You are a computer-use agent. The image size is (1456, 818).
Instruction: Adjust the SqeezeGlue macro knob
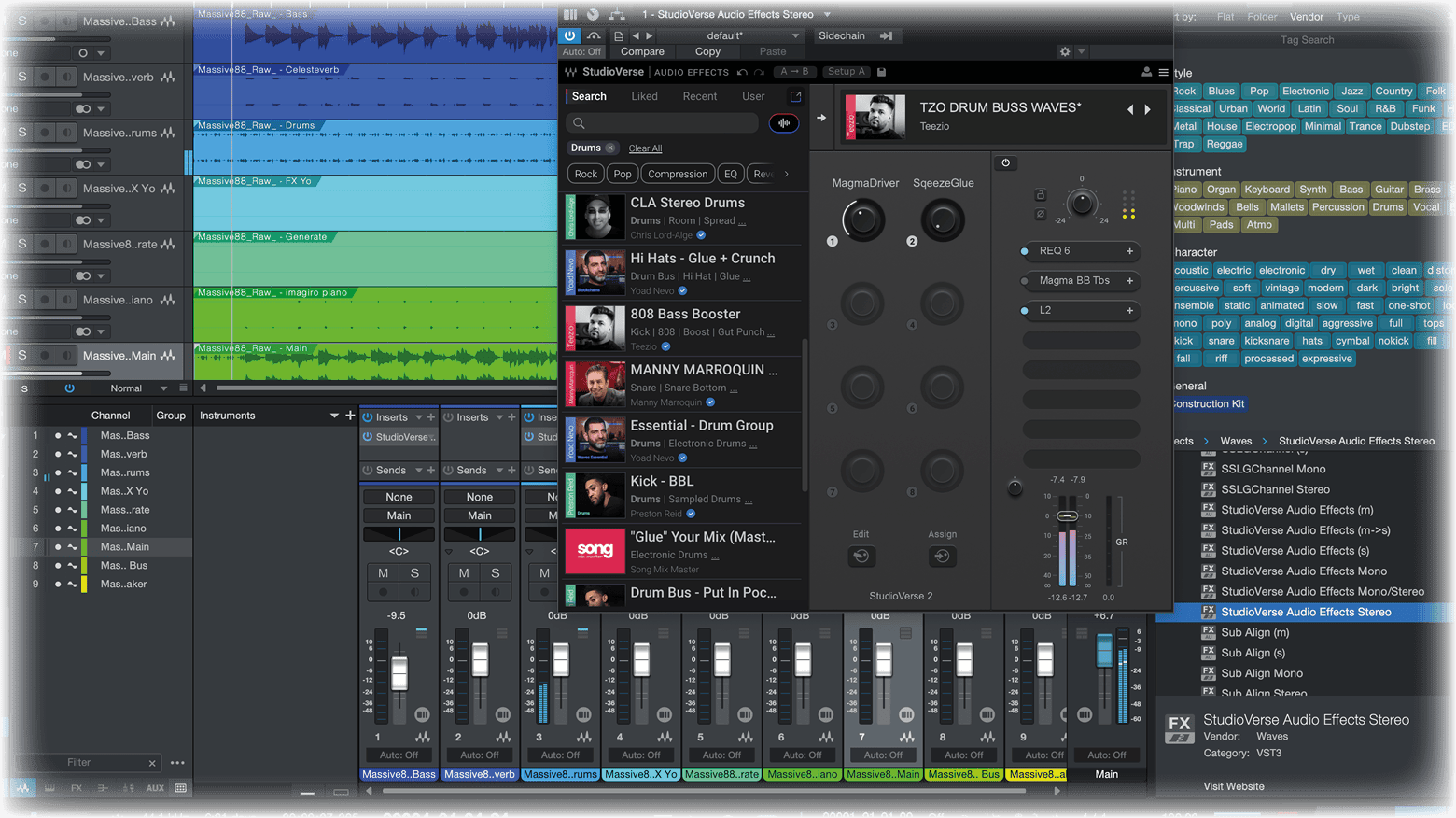coord(943,221)
